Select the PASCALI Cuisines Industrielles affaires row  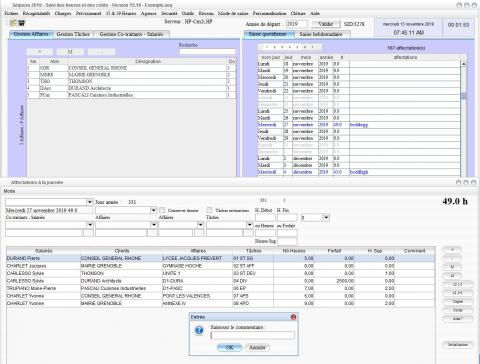click(x=131, y=95)
